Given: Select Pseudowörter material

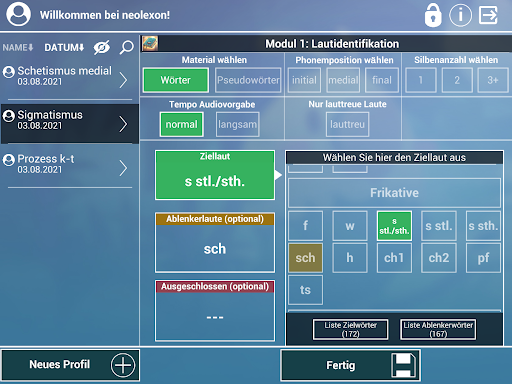Looking at the screenshot, I should click(248, 80).
